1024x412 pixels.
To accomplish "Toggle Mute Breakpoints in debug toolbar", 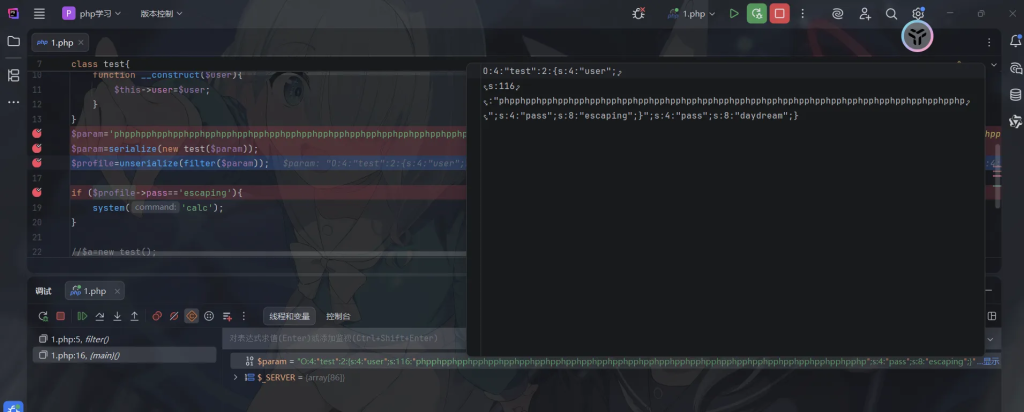I will 174,316.
